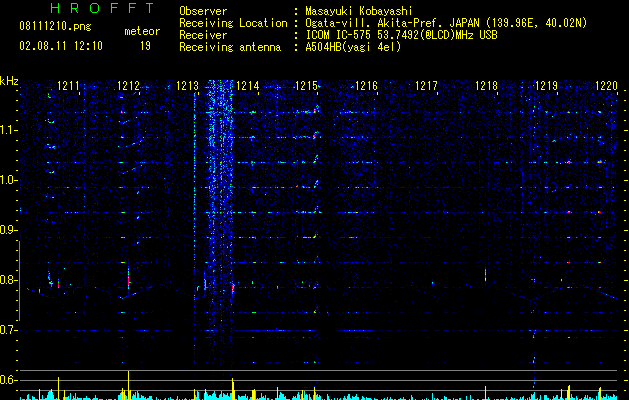Click the date stamp 02.08.11 12:10
Screen dimensions: 629x400
[x=61, y=46]
